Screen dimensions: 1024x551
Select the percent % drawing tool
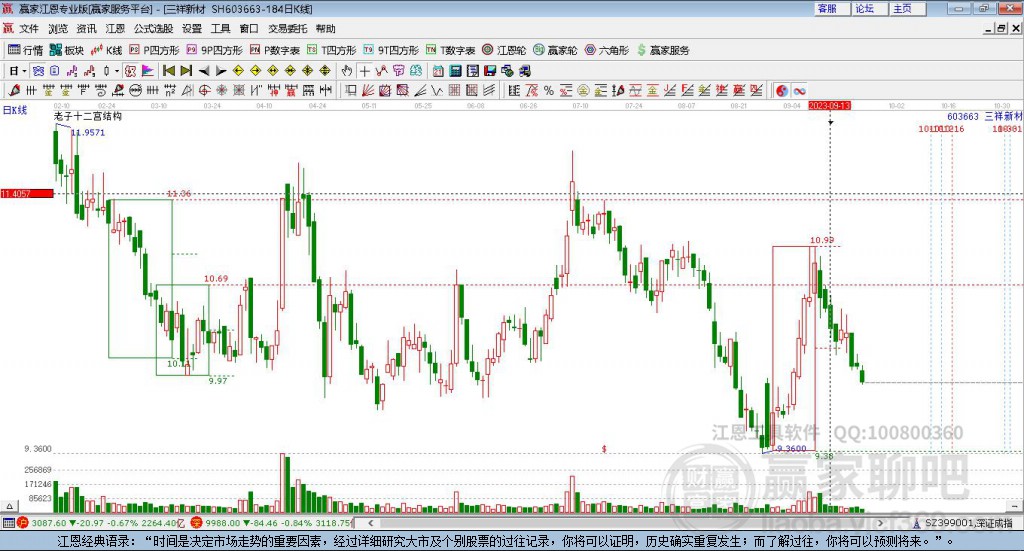tap(549, 91)
